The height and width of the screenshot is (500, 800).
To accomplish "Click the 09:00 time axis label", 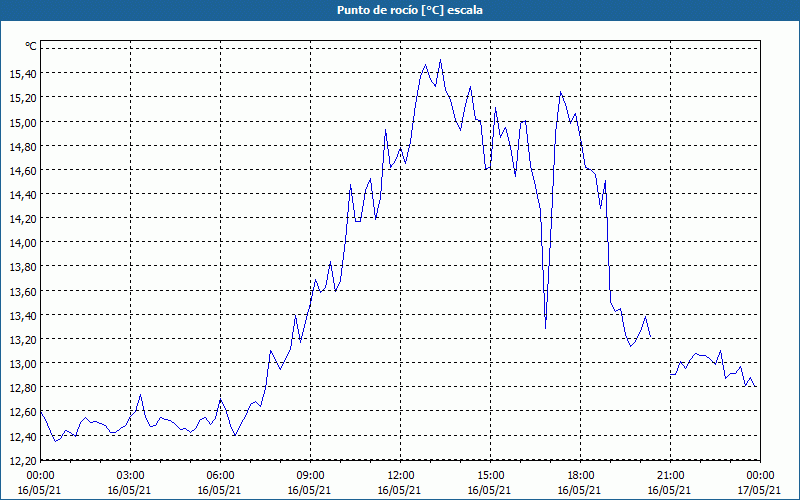I will coord(310,476).
